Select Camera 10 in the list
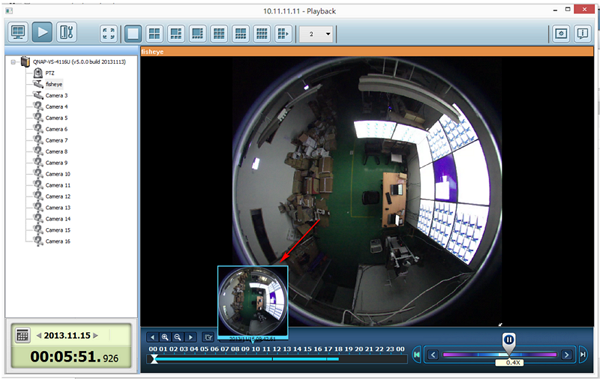The image size is (600, 381). click(x=58, y=174)
